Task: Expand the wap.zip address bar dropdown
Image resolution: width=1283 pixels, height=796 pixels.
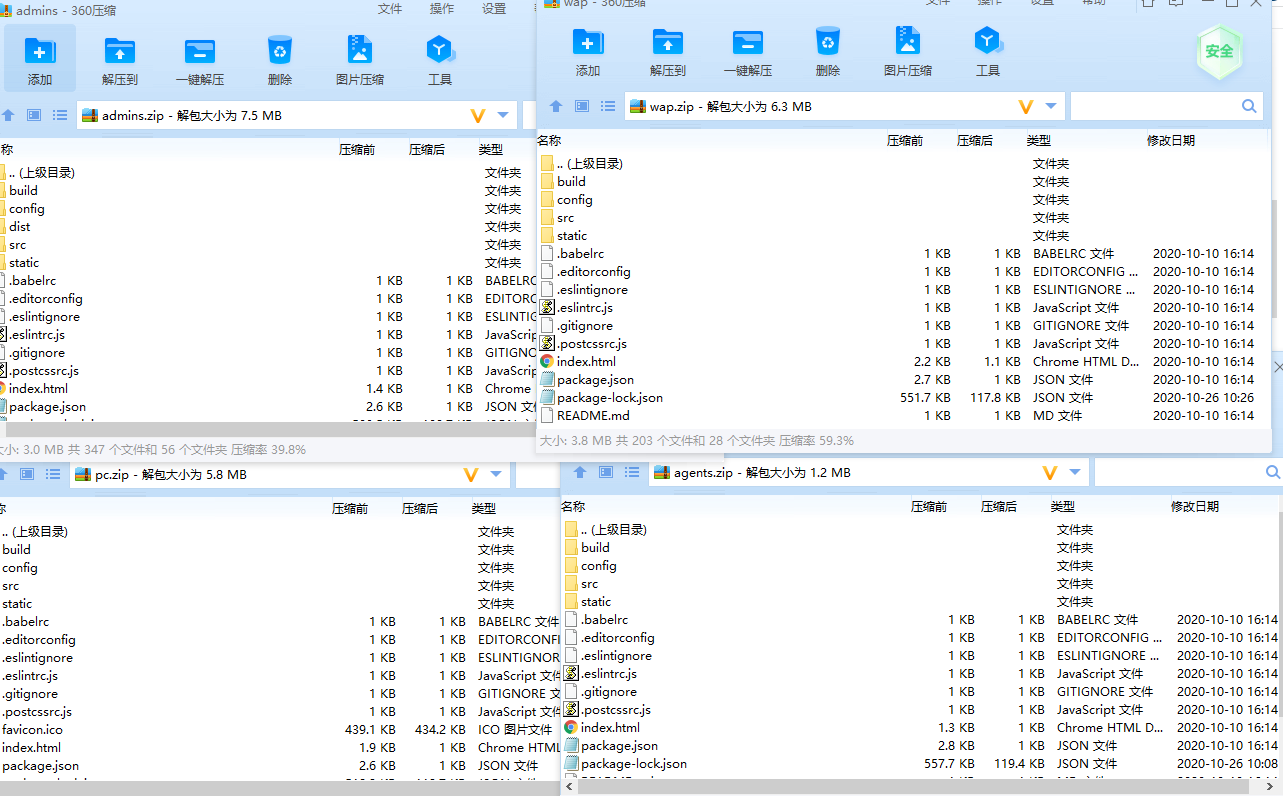Action: coord(1051,106)
